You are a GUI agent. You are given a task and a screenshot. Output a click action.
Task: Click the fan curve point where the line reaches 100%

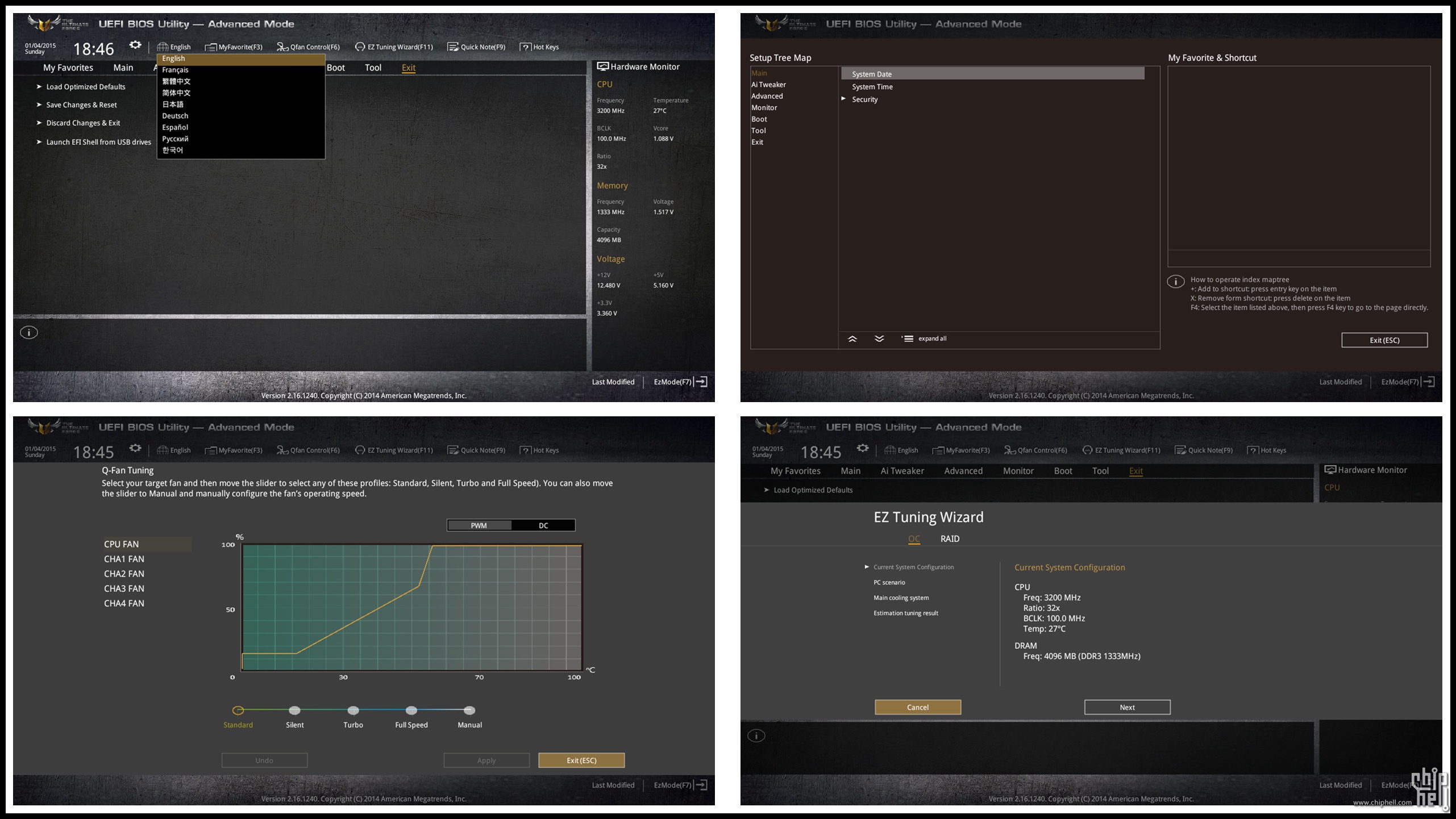click(432, 546)
